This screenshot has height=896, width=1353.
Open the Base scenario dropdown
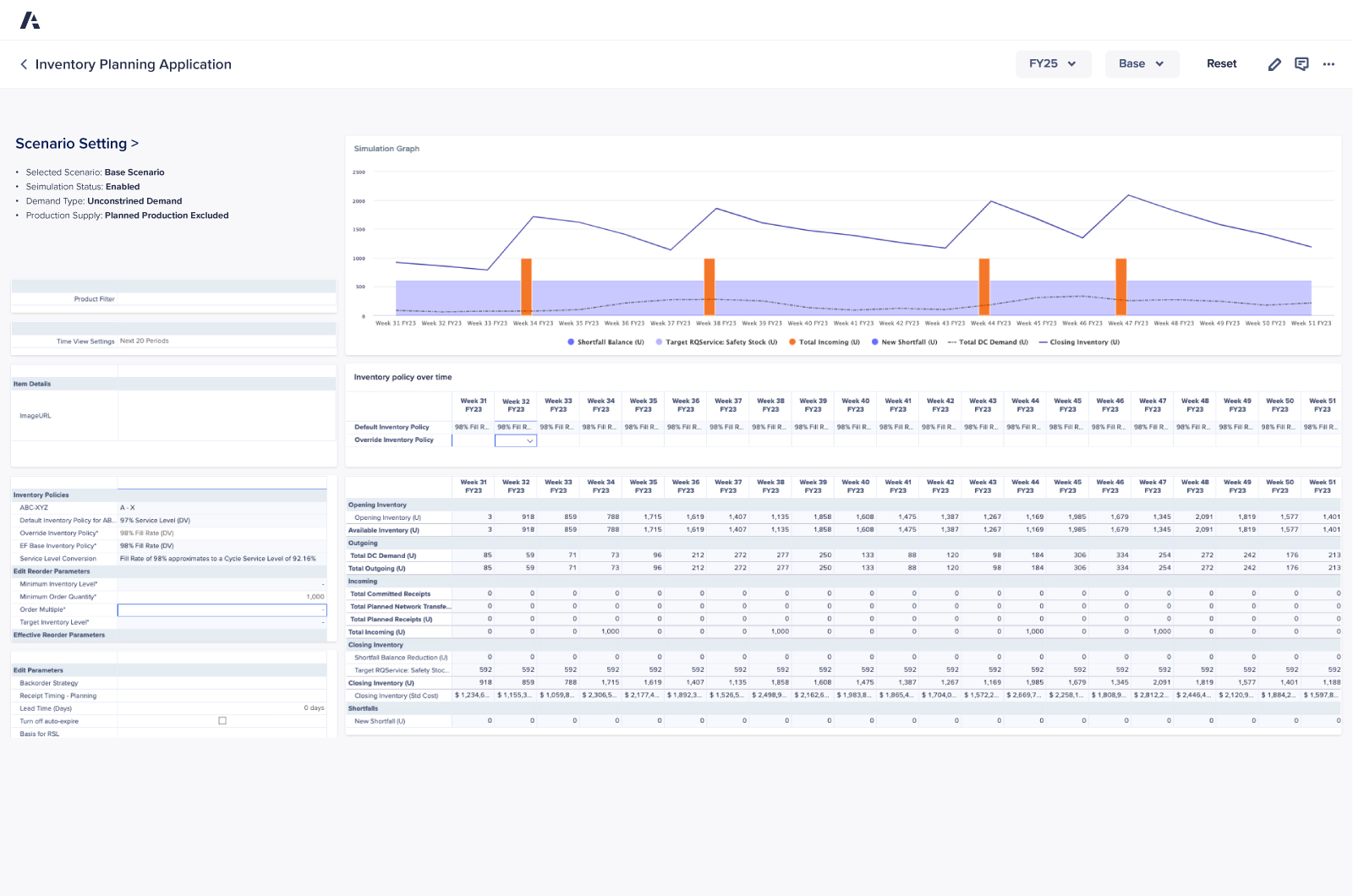tap(1142, 63)
